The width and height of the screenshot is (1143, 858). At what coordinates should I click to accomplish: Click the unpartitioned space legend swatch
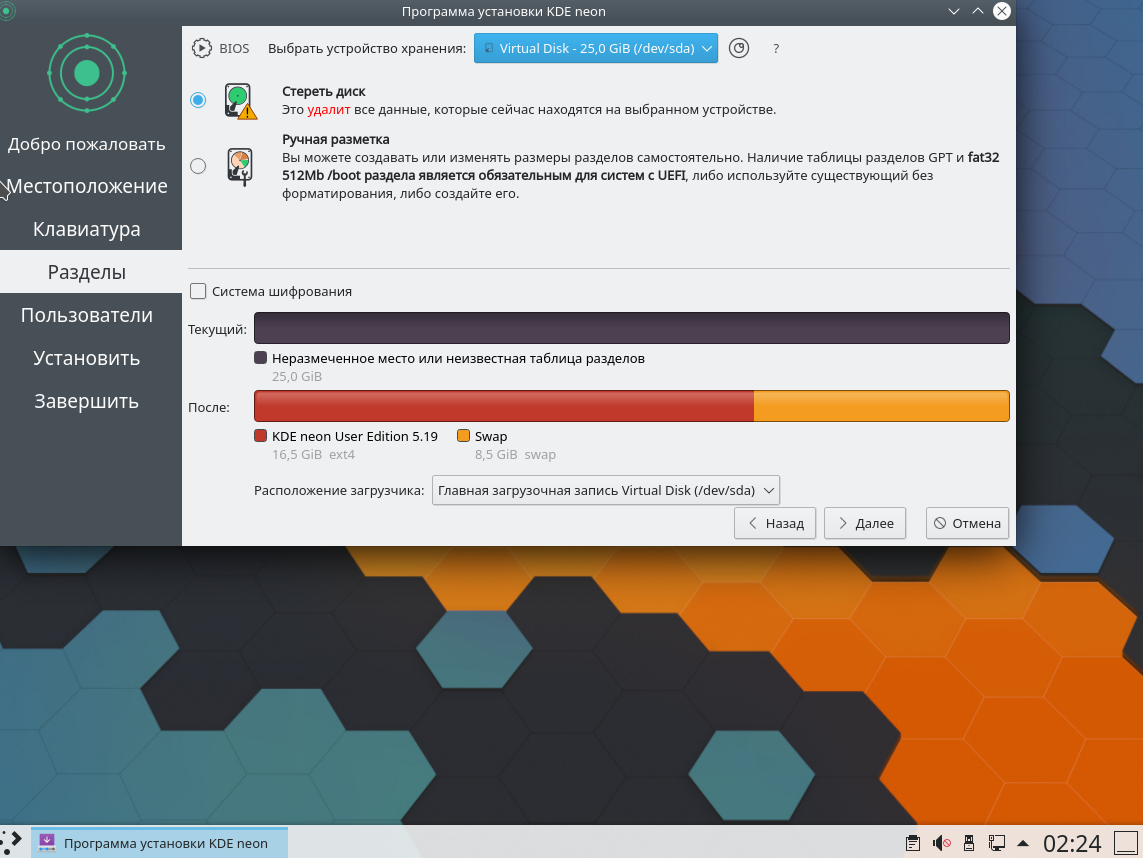[260, 358]
